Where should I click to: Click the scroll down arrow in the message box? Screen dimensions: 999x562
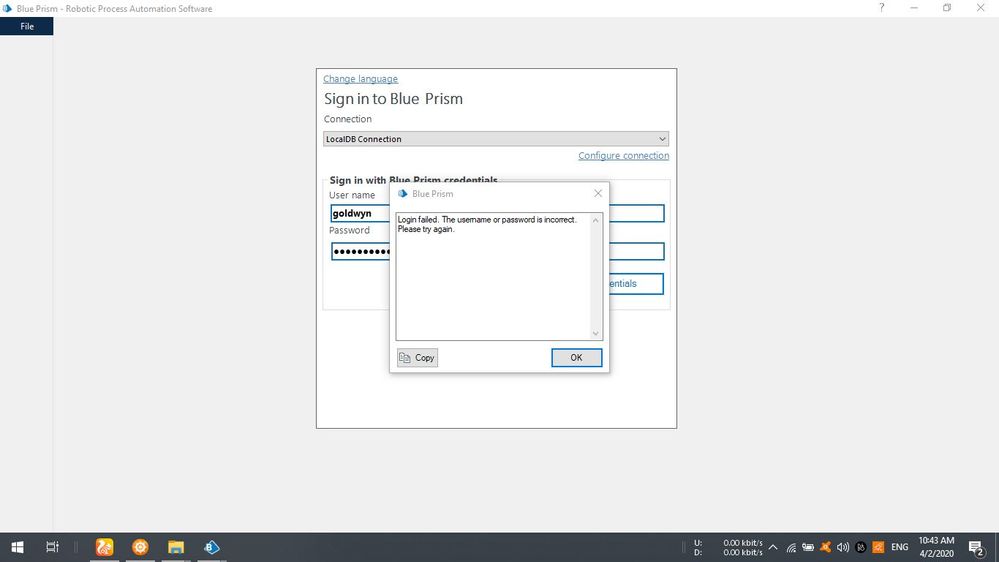coord(596,333)
